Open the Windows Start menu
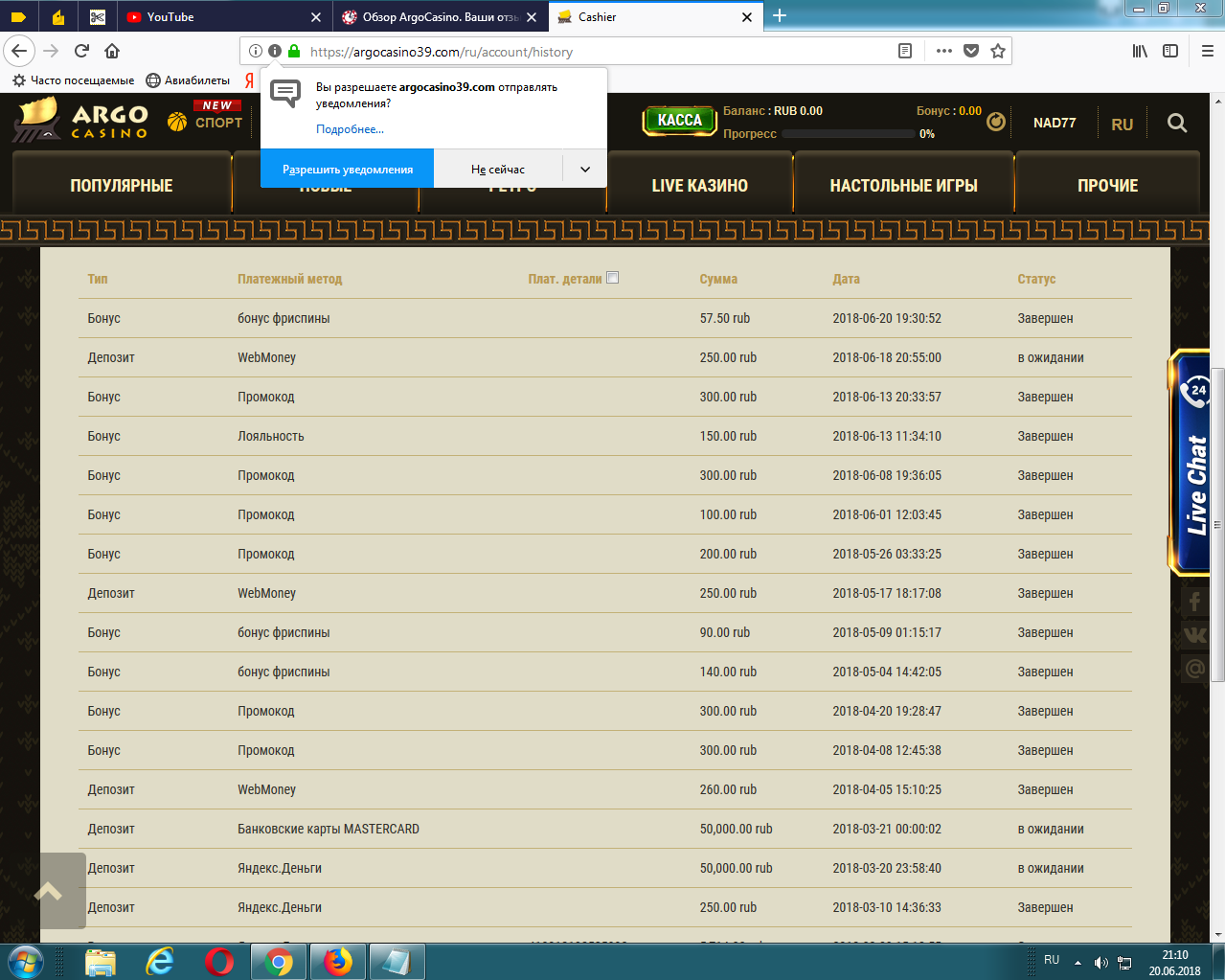This screenshot has width=1225, height=980. point(25,961)
